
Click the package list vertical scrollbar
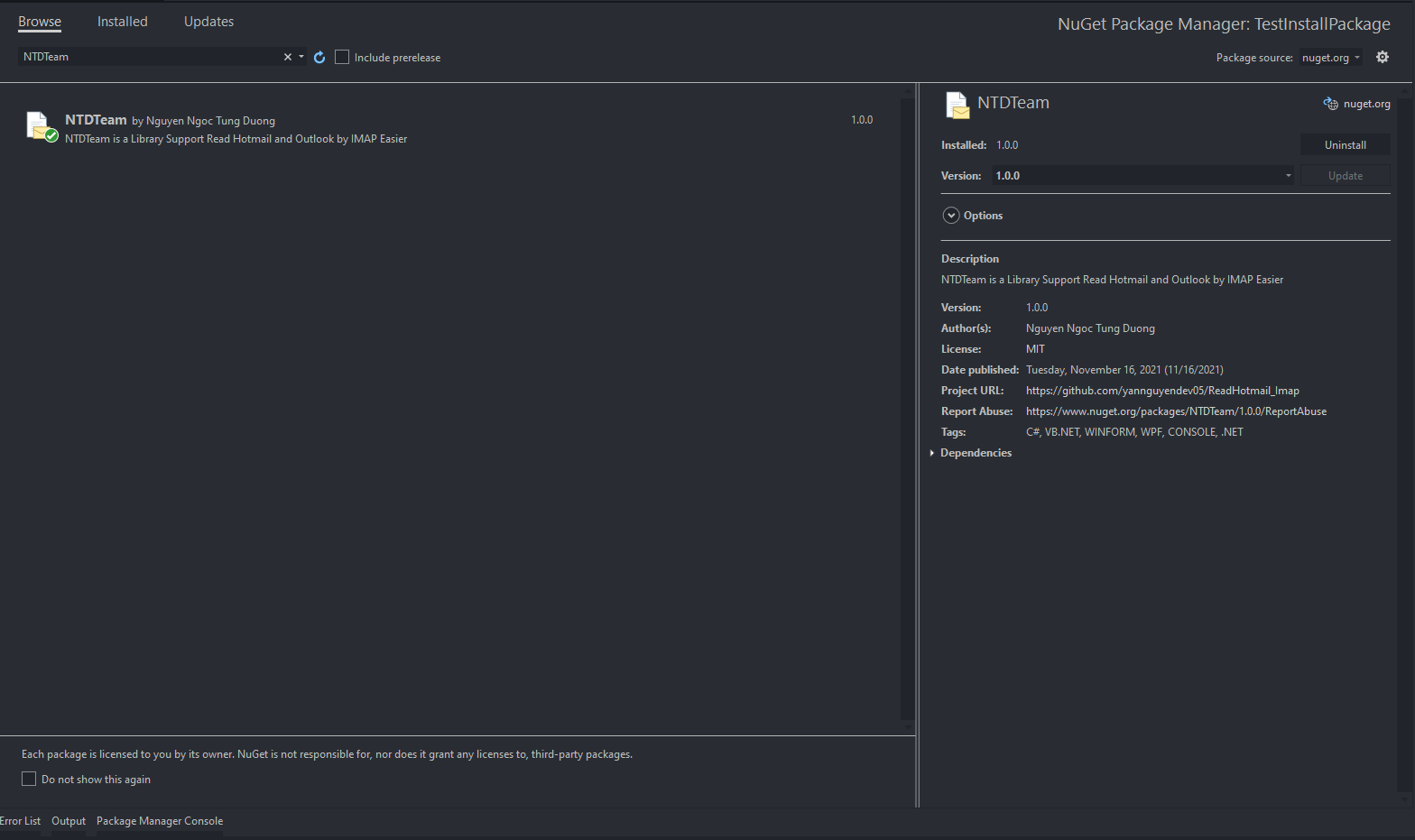908,409
